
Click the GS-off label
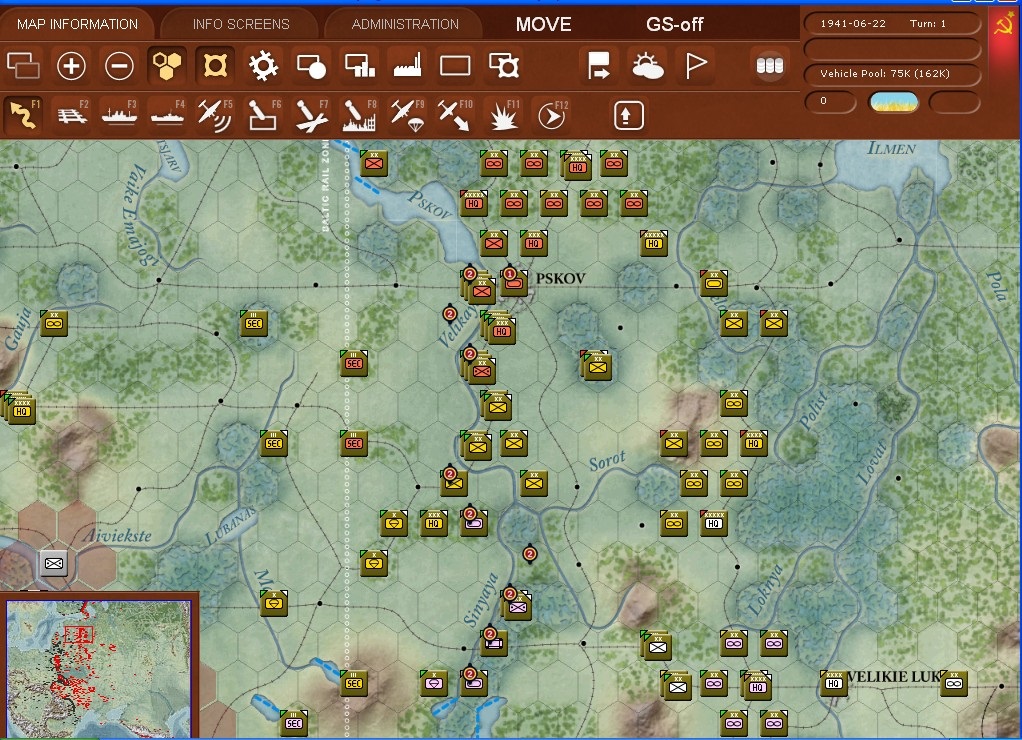click(x=675, y=25)
